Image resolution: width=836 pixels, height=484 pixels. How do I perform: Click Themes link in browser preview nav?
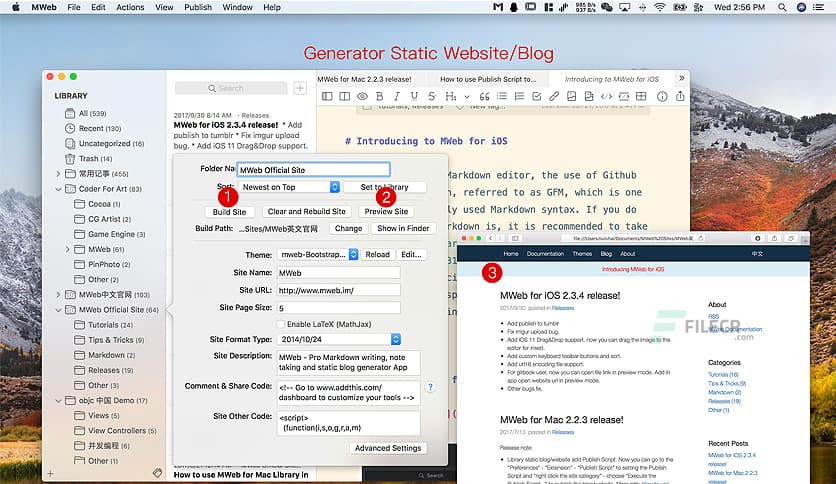(582, 254)
